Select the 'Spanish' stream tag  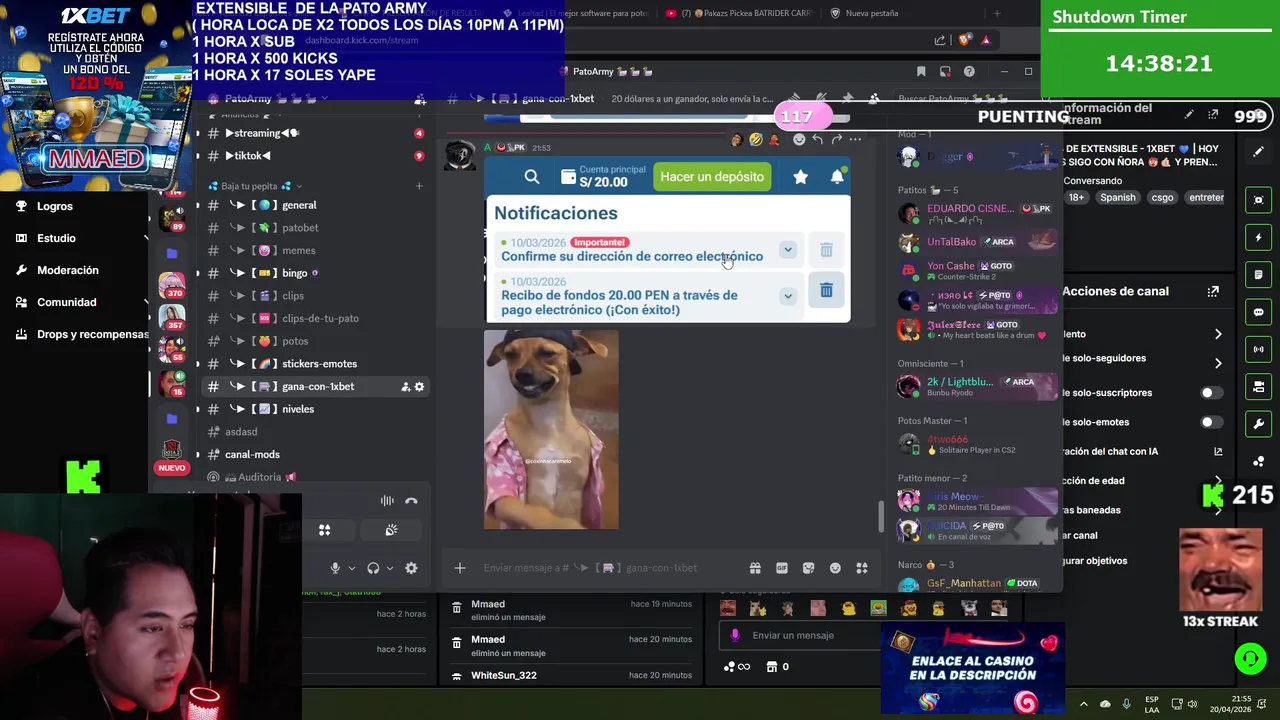(x=1118, y=198)
